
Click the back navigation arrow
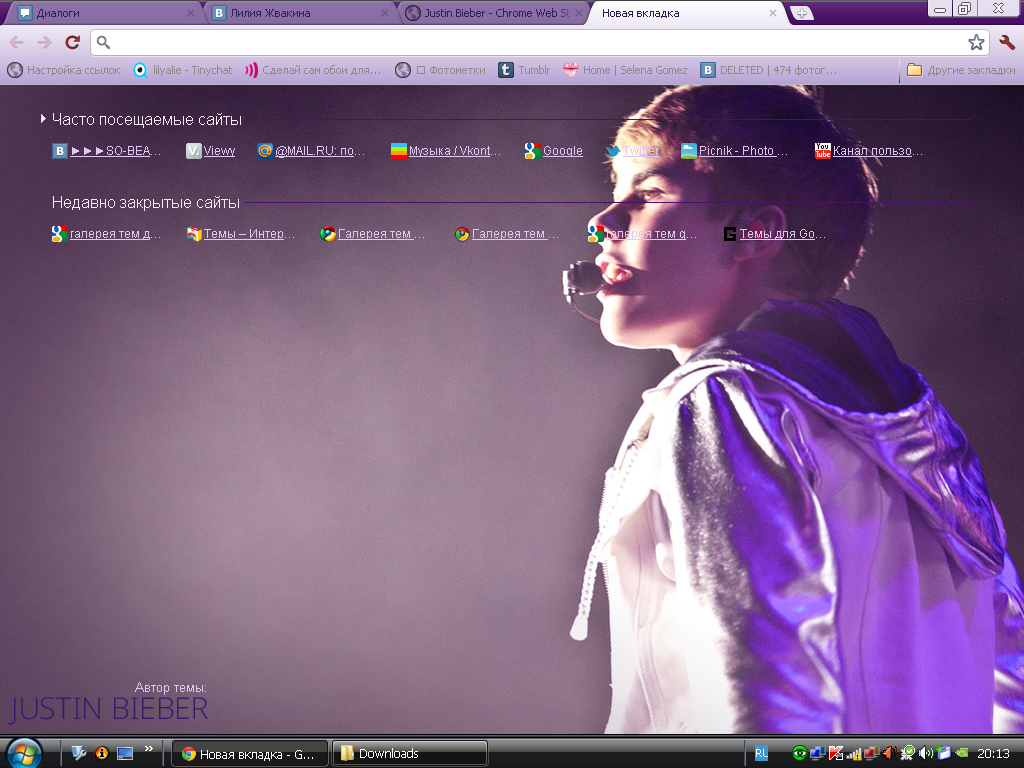click(17, 42)
